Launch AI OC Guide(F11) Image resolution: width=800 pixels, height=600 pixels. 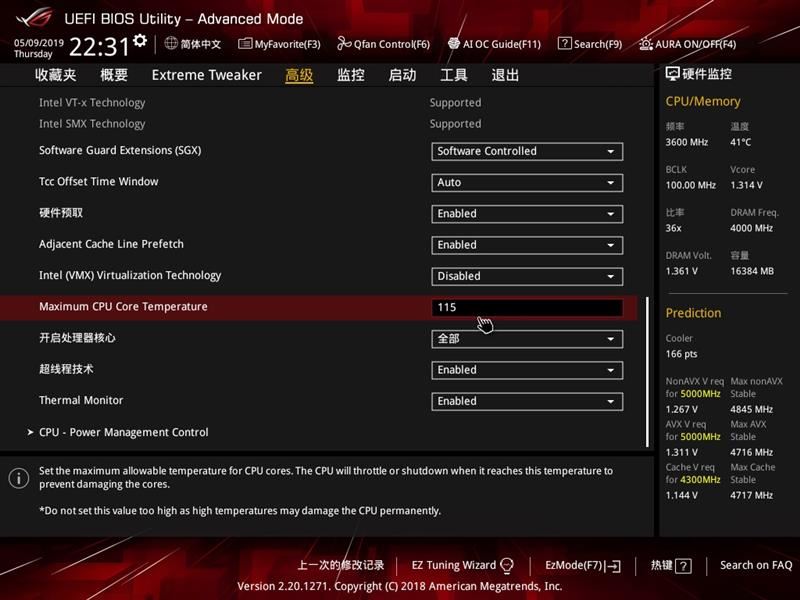494,44
